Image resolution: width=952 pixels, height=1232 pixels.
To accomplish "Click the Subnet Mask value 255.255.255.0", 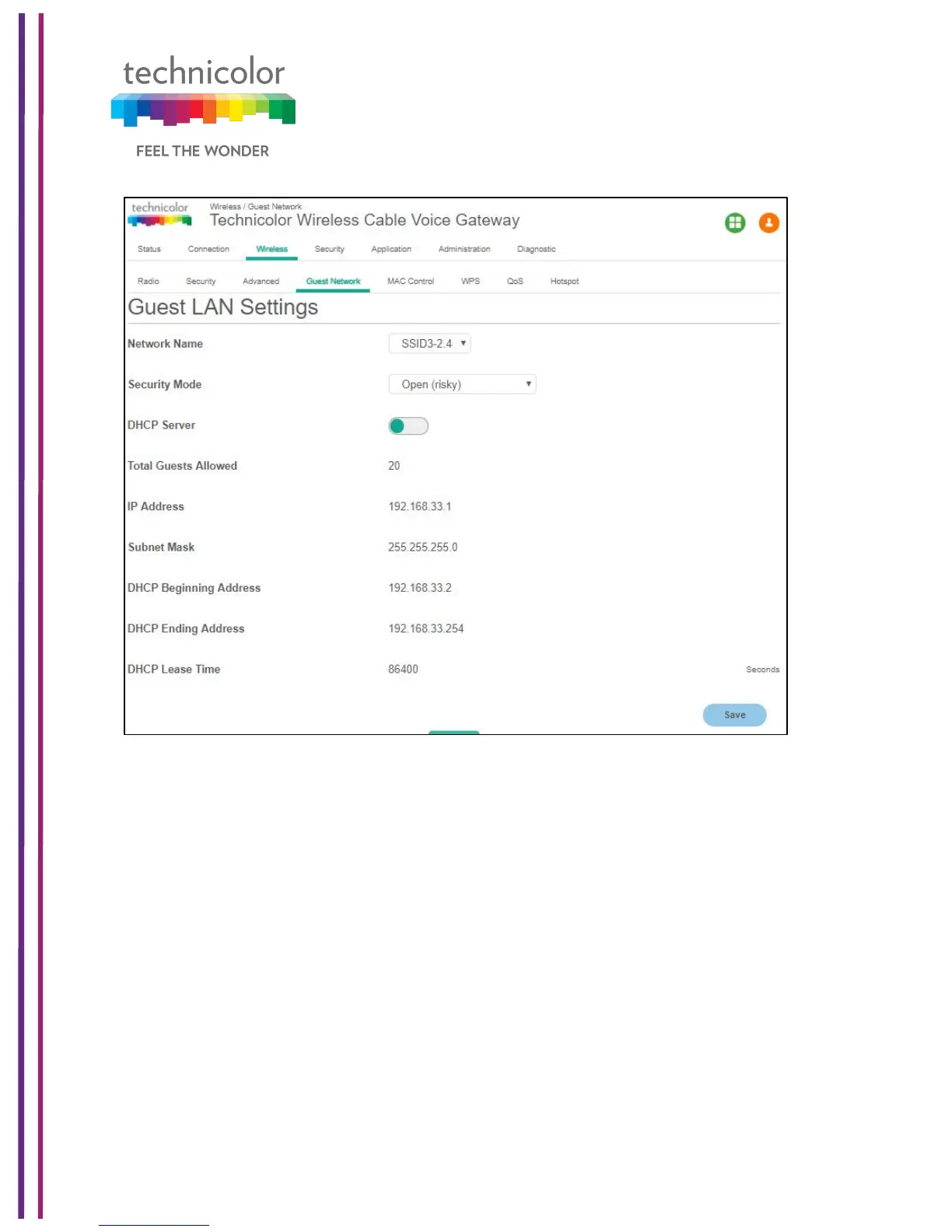I will [x=423, y=547].
